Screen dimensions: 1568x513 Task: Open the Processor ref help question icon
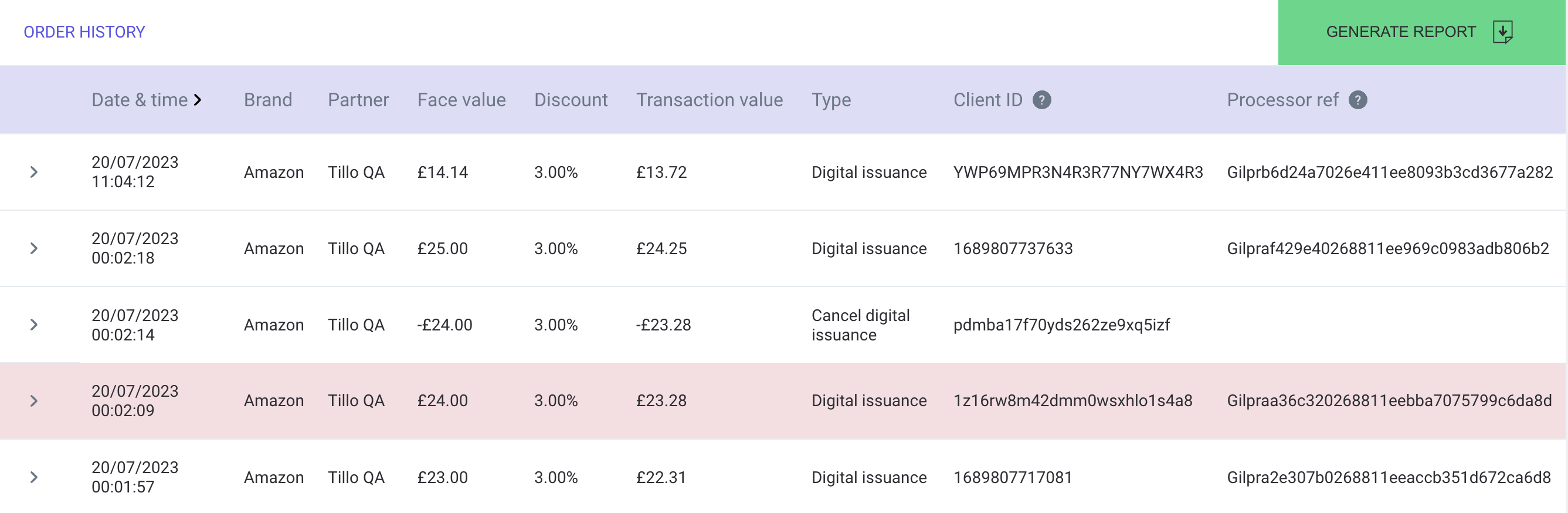click(x=1357, y=100)
